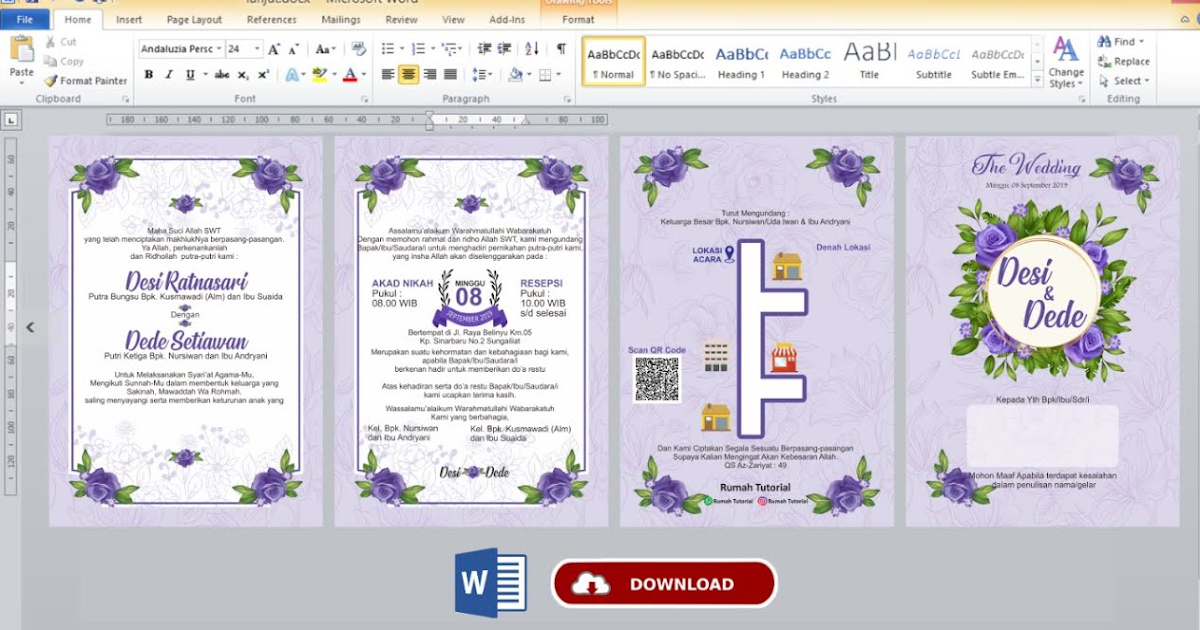This screenshot has height=630, width=1200.
Task: Align text to the right
Action: (430, 74)
